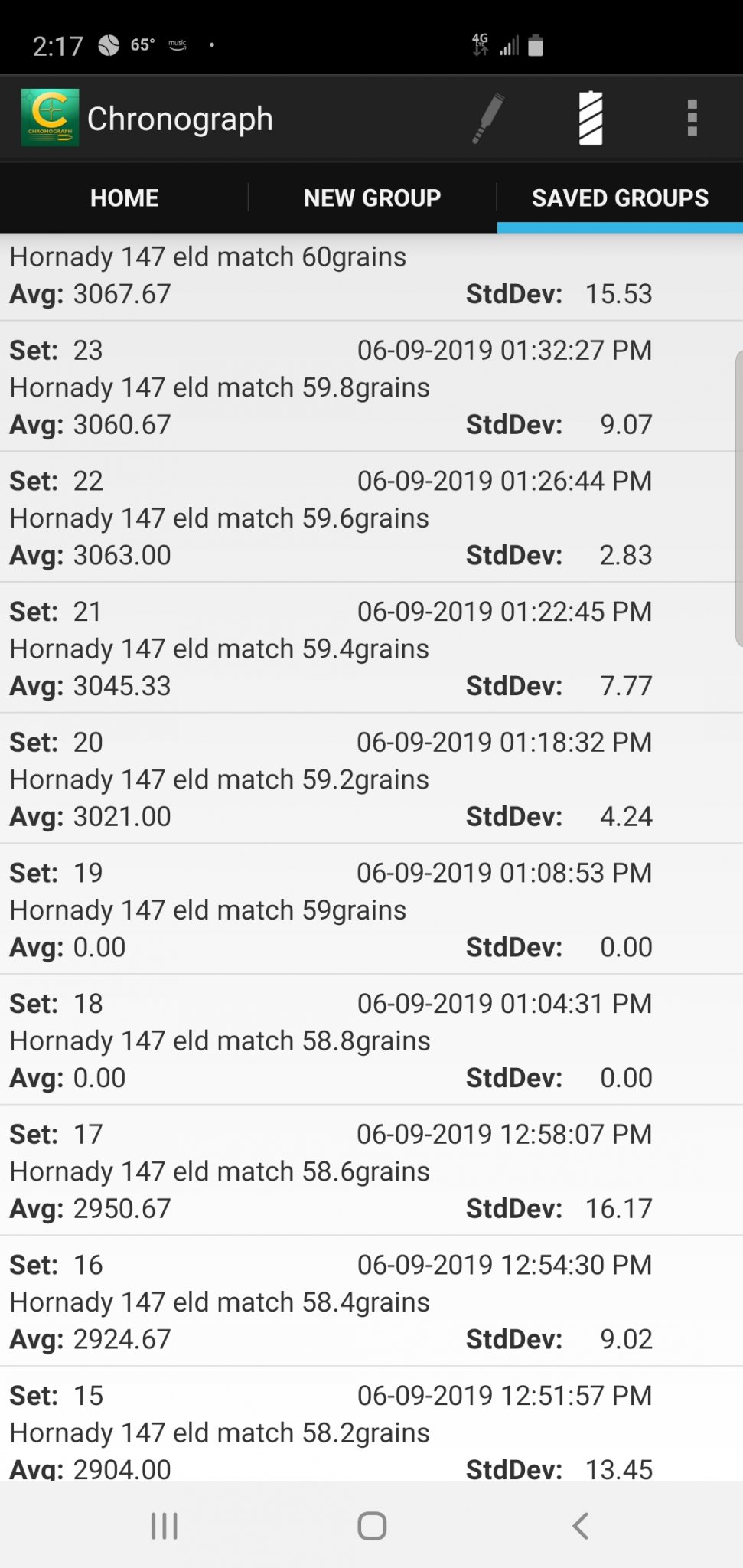
Task: Open Set 22 with 59.6grains load
Action: [x=331, y=518]
